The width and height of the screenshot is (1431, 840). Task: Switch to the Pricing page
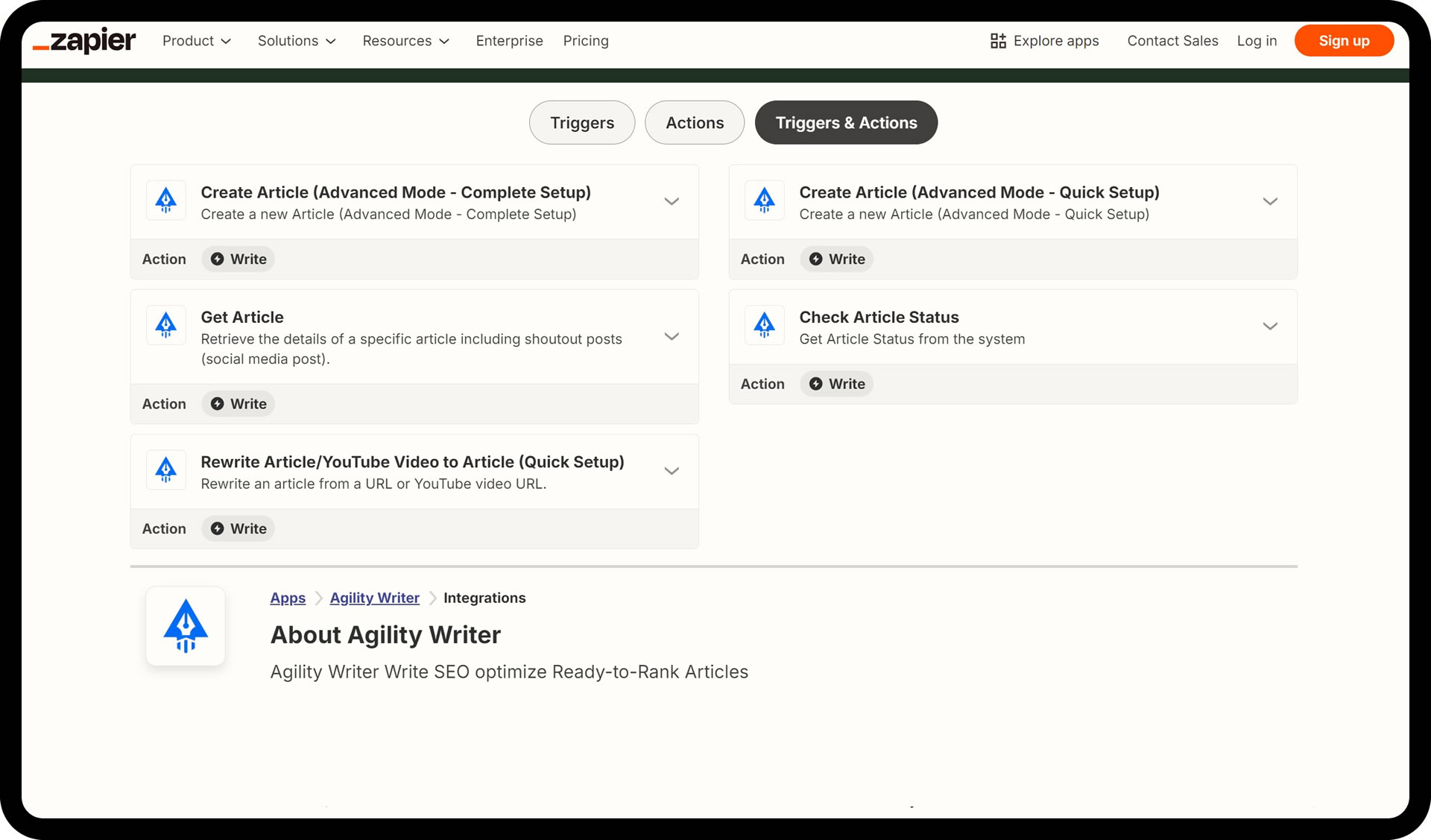tap(586, 41)
